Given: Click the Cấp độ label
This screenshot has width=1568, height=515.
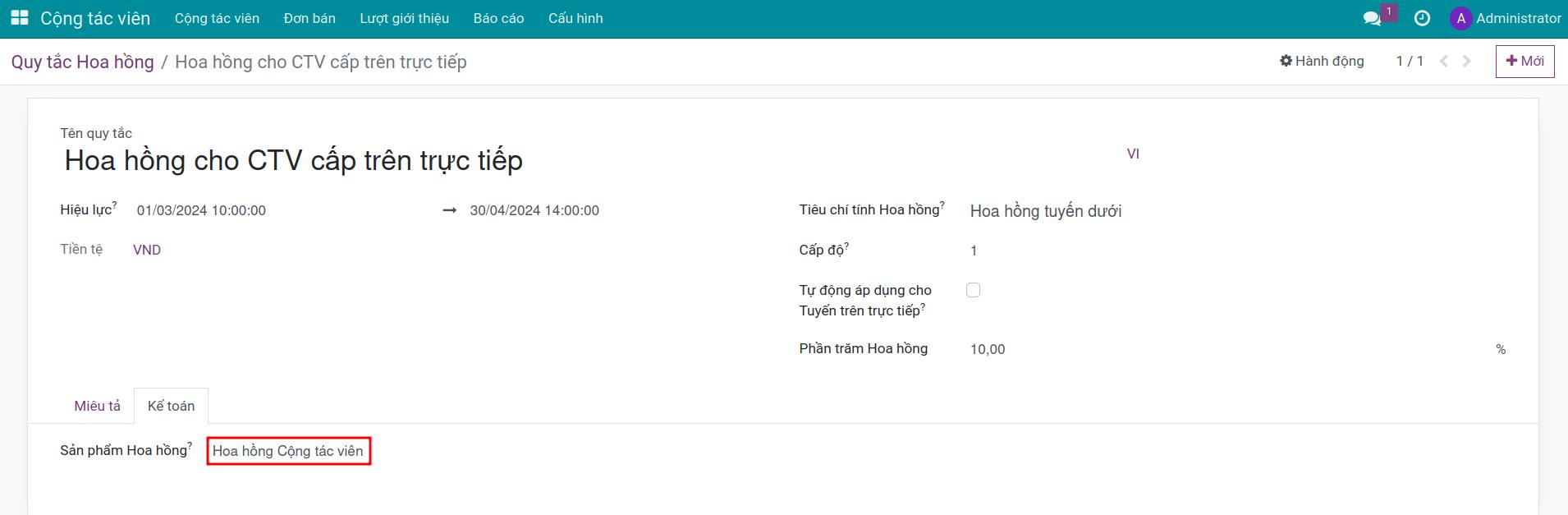Looking at the screenshot, I should point(822,250).
